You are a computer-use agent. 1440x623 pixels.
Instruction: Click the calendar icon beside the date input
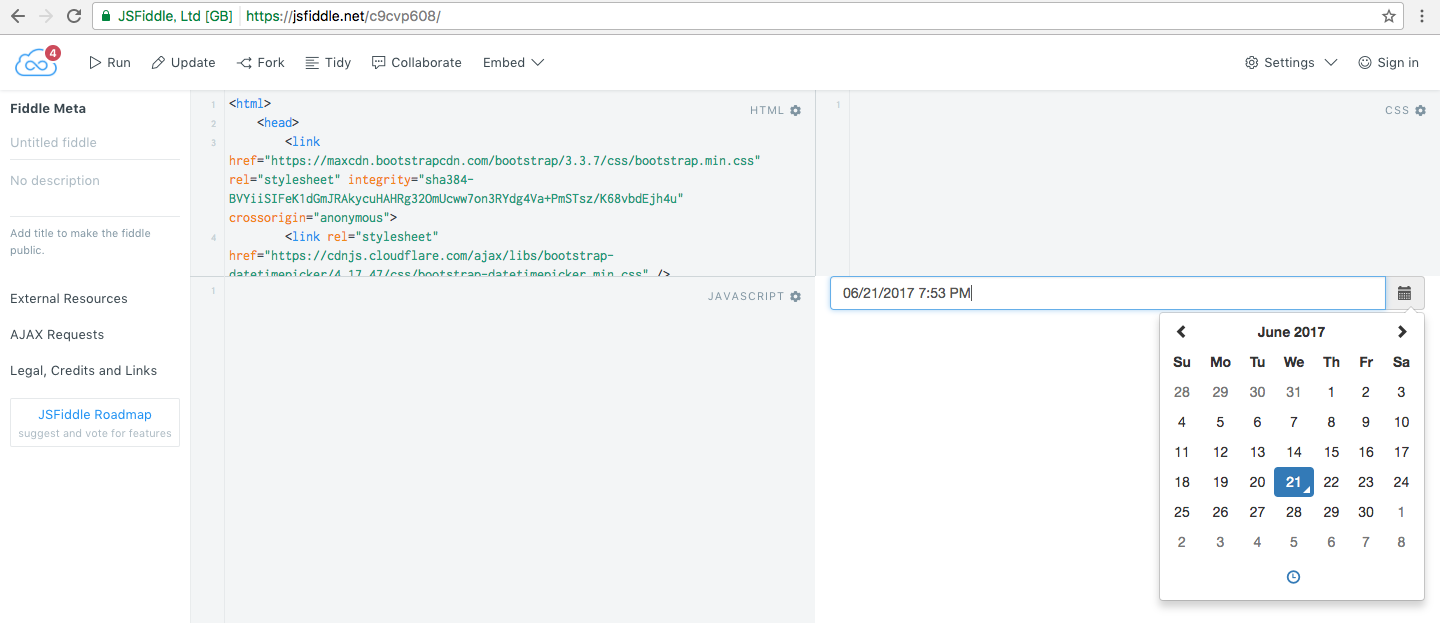tap(1404, 292)
